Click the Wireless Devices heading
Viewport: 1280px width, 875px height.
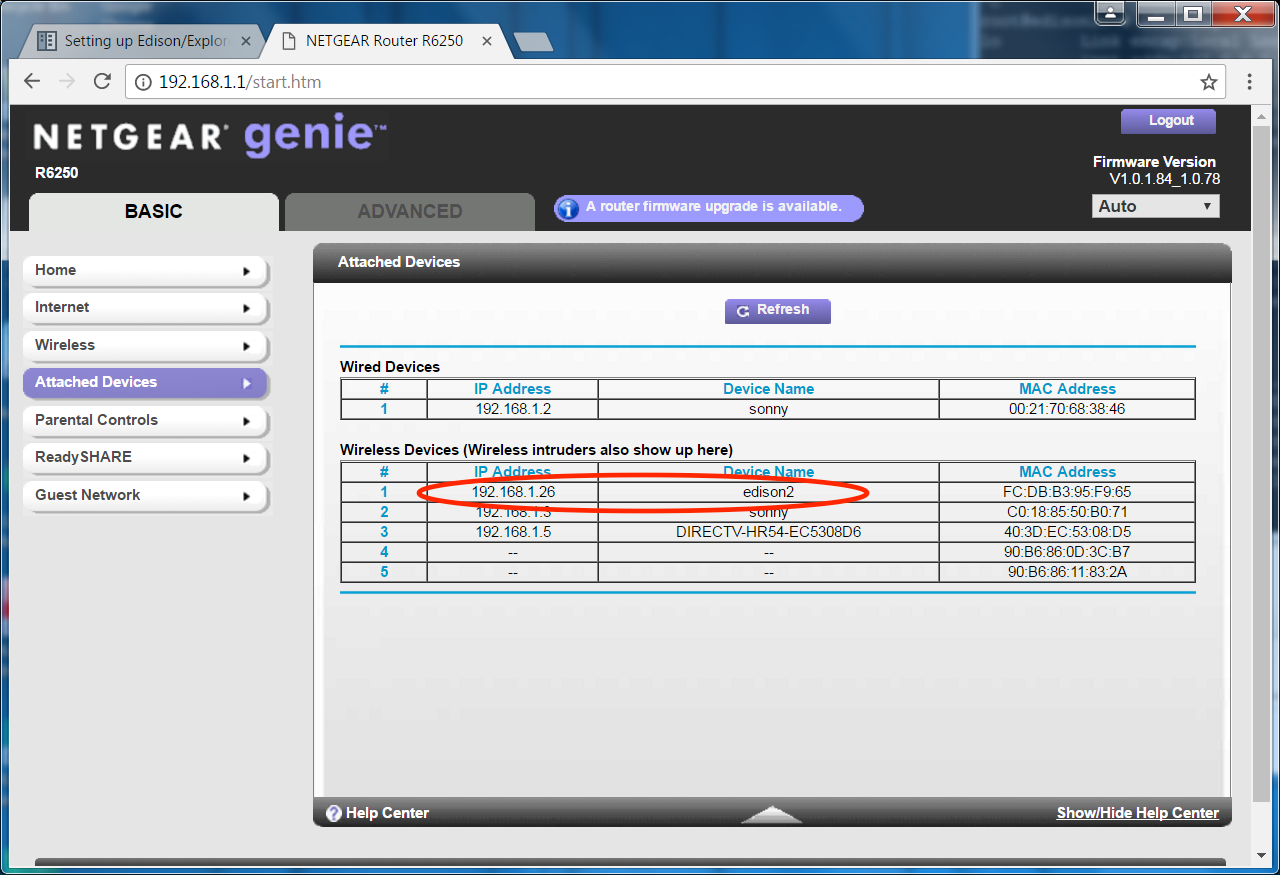click(536, 450)
